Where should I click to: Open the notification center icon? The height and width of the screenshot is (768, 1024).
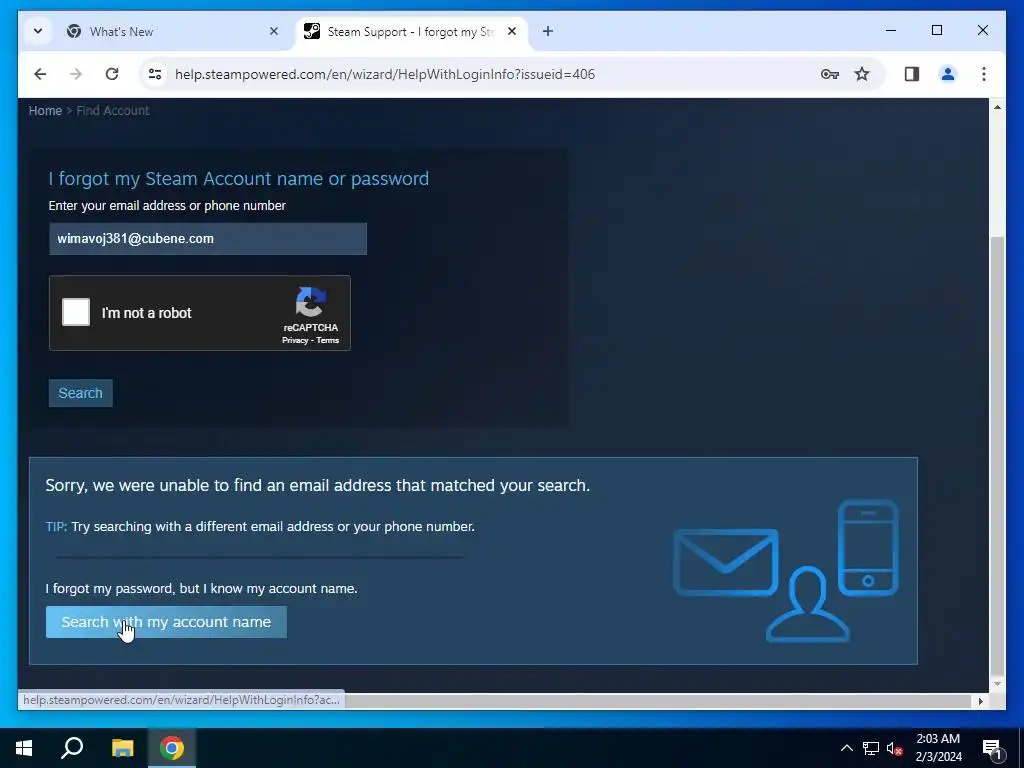point(992,748)
